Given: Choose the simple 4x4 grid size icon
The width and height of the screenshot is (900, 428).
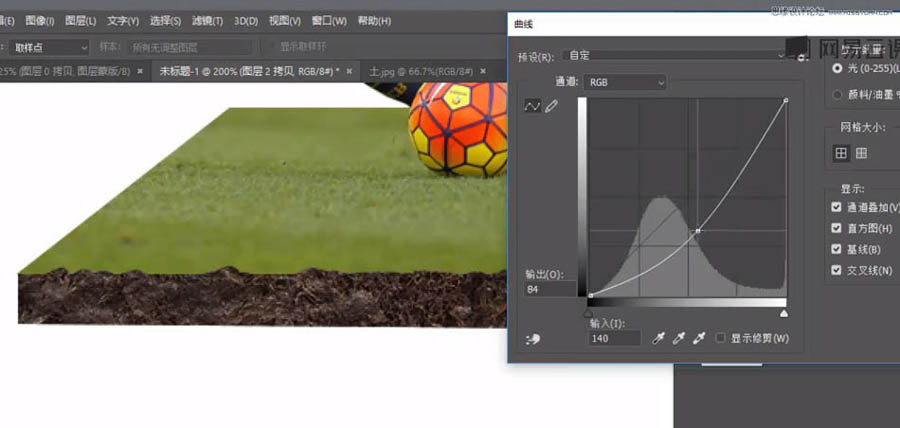Looking at the screenshot, I should (x=841, y=153).
